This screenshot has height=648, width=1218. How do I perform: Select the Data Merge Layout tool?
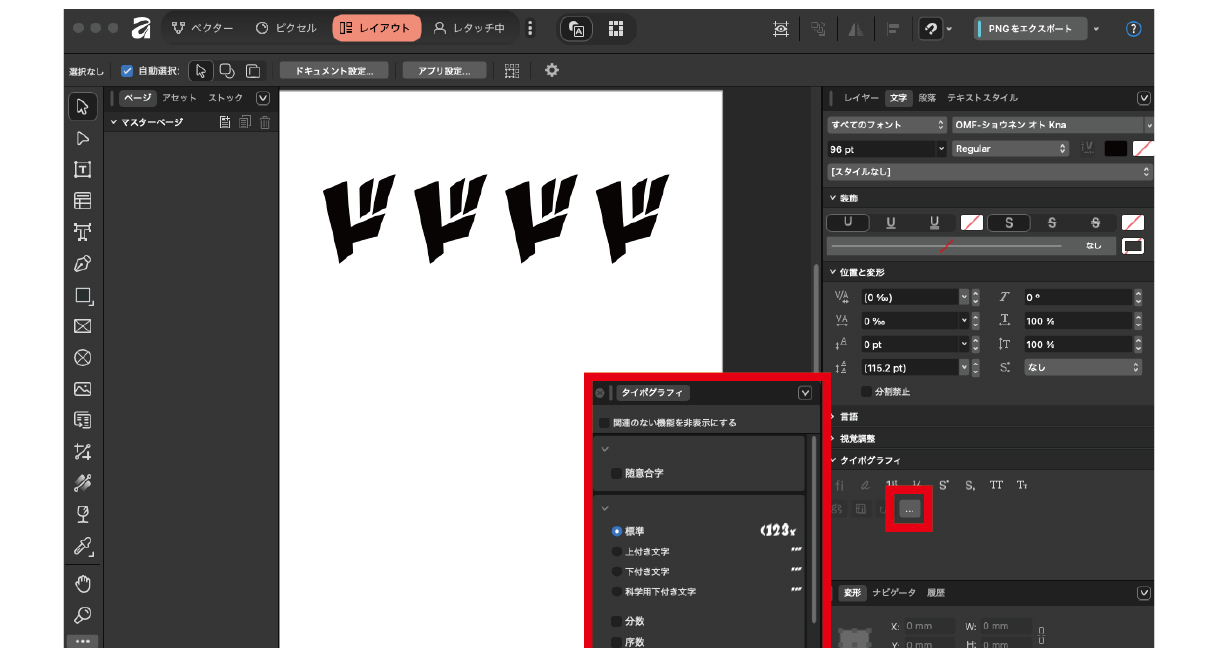83,420
